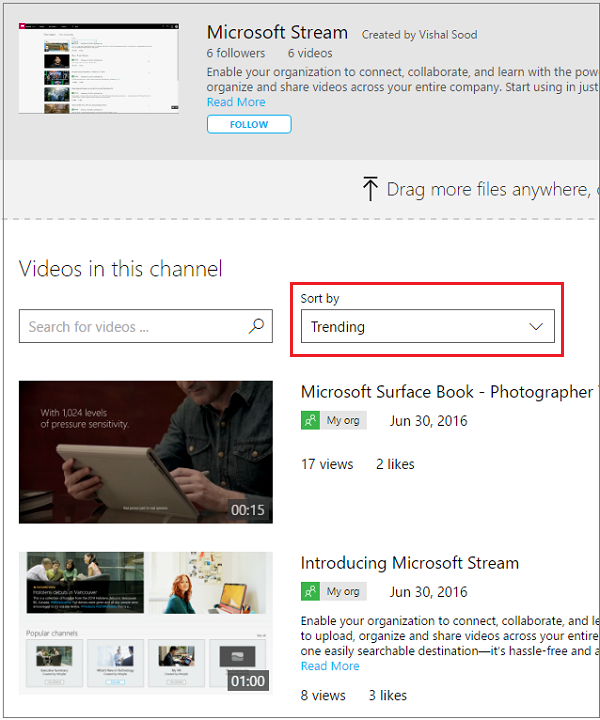Click the 17 views text

[327, 464]
